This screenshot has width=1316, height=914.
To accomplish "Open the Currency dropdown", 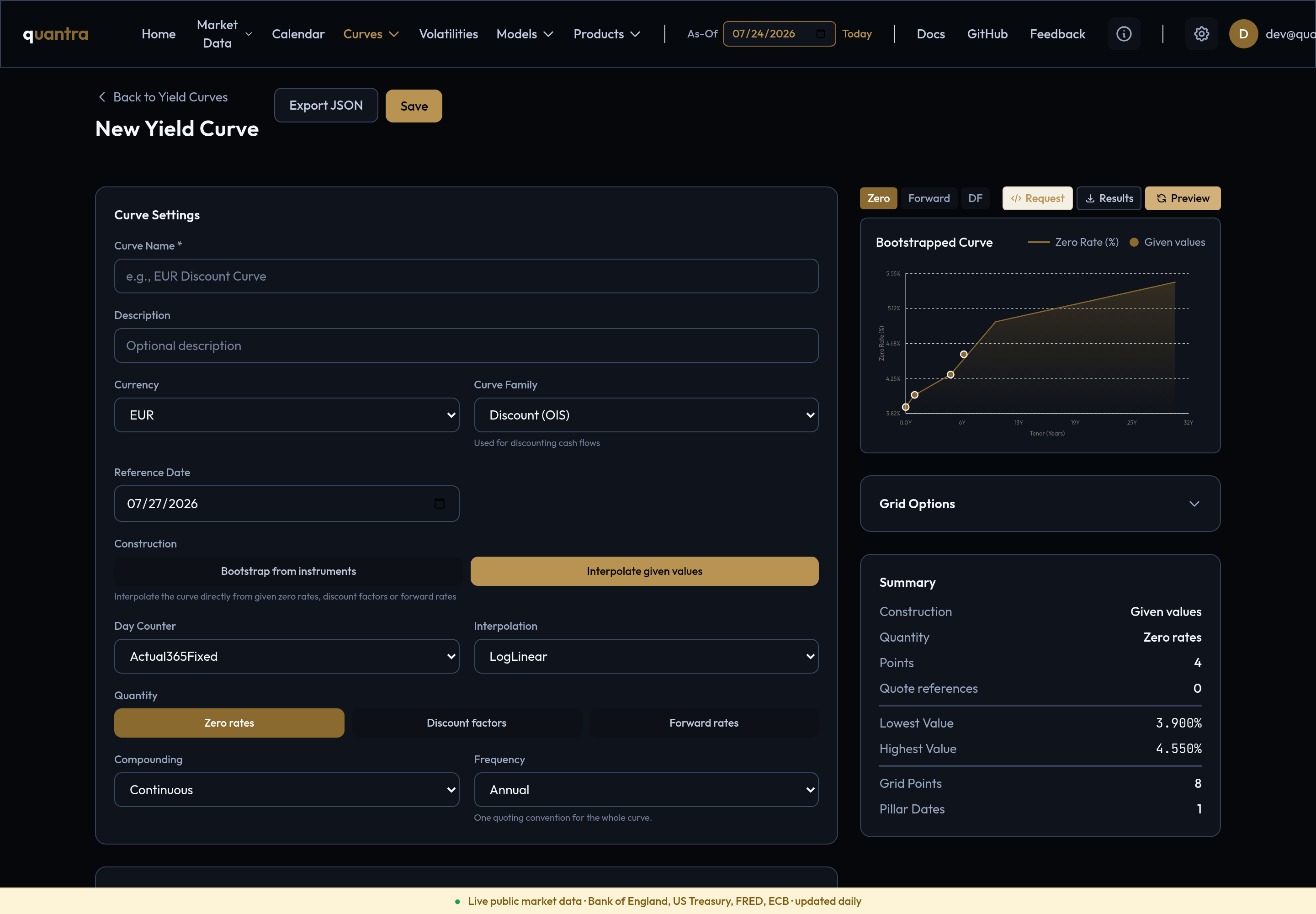I will (x=287, y=415).
